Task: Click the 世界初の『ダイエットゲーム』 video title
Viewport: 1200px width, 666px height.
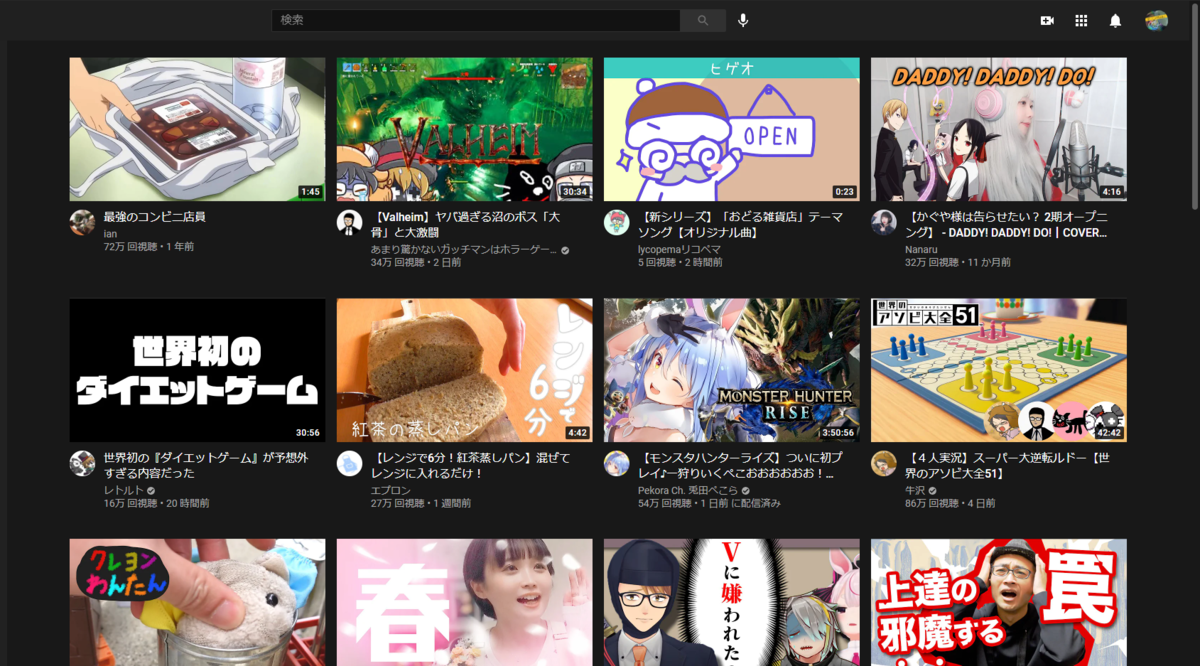Action: [206, 466]
